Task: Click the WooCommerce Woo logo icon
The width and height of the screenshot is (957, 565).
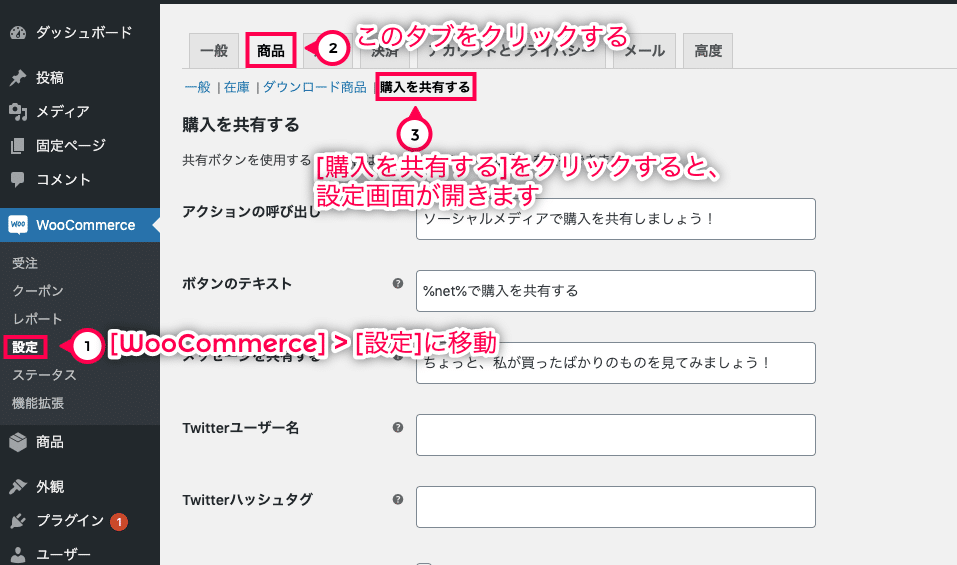Action: tap(18, 225)
